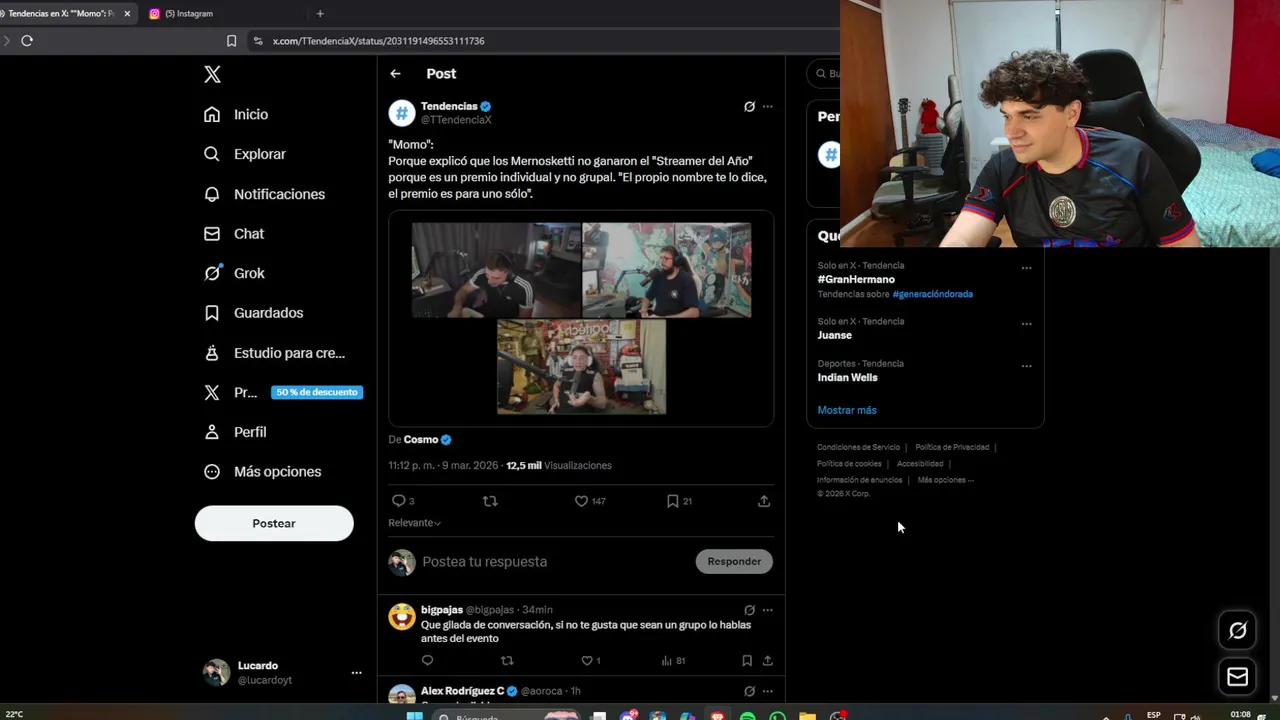The height and width of the screenshot is (720, 1280).
Task: Expand Más opciones in the footer
Action: (x=945, y=480)
